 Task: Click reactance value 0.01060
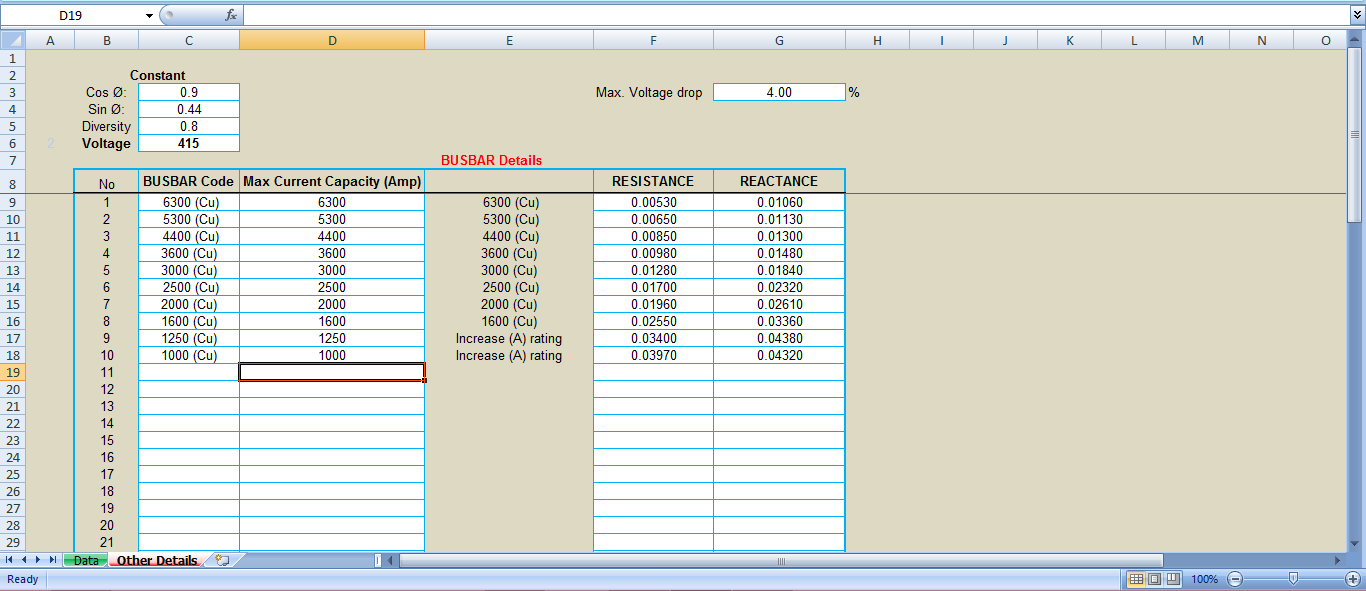[779, 202]
